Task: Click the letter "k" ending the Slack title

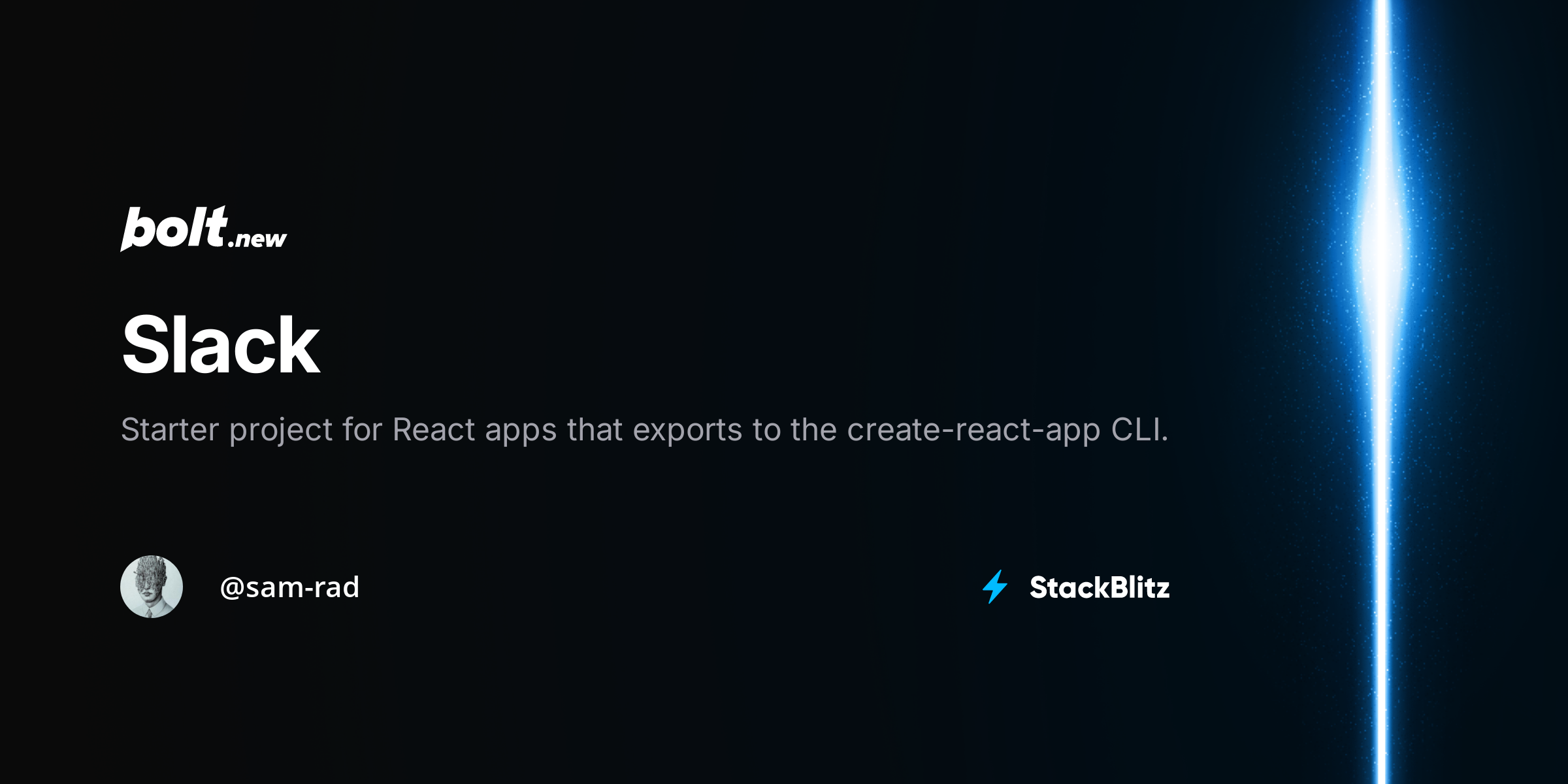Action: pyautogui.click(x=300, y=344)
